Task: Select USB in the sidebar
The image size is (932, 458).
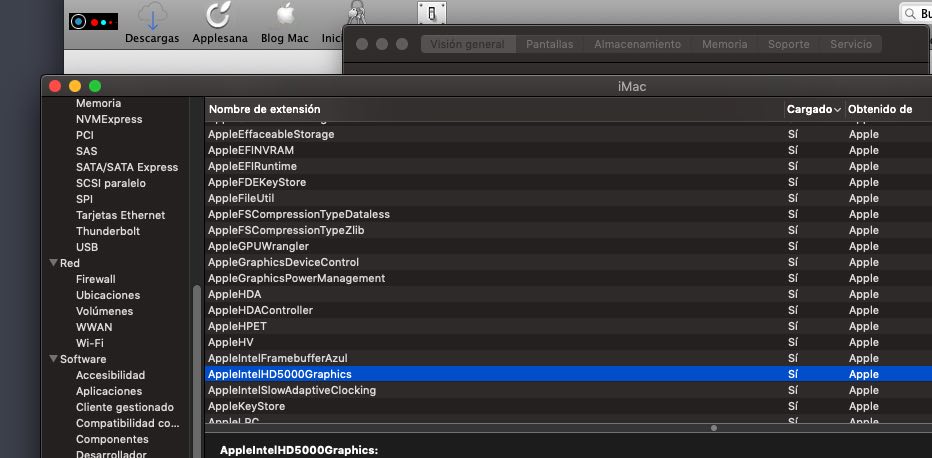Action: pyautogui.click(x=87, y=247)
